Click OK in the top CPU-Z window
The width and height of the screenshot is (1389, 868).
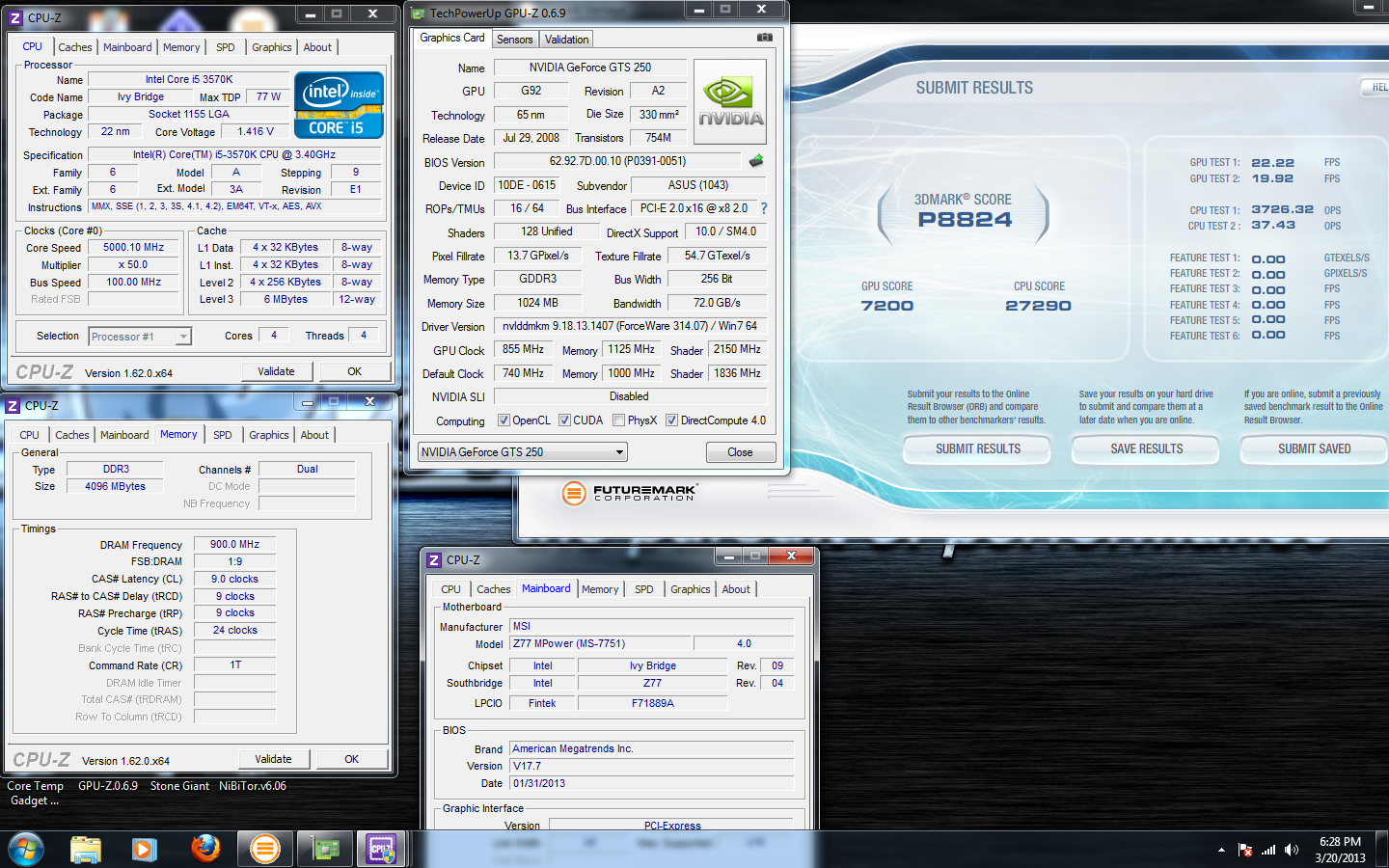(355, 371)
